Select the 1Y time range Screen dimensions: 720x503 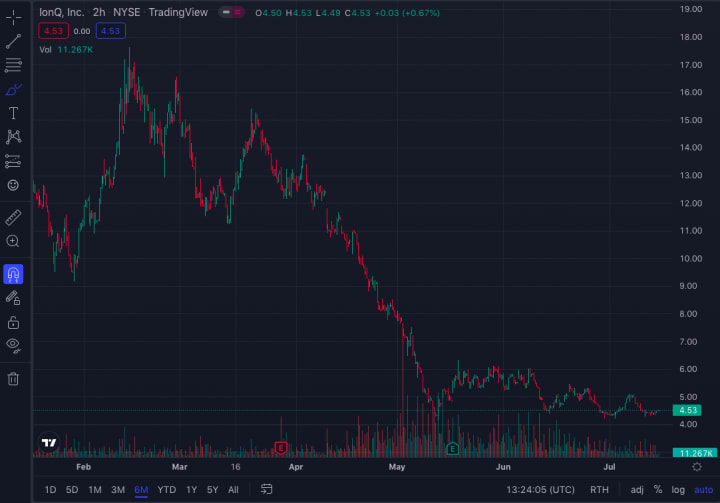point(191,490)
